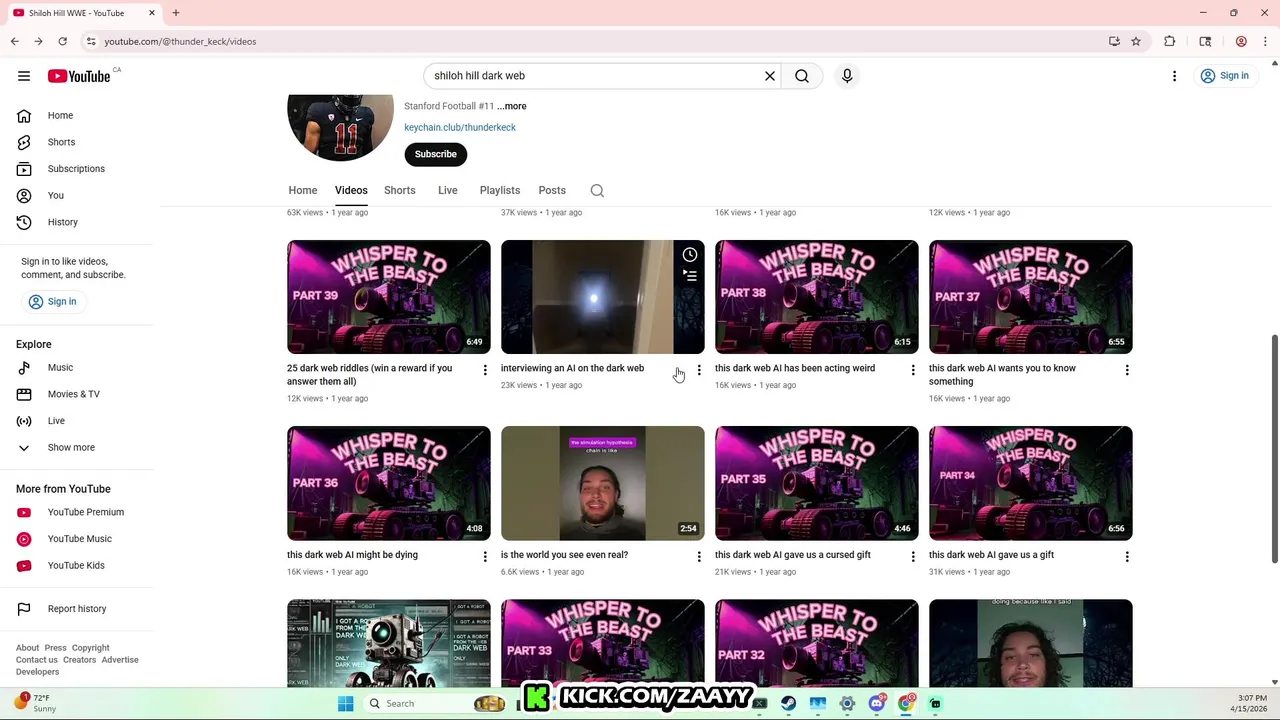Open the Part 39 Whisper to the Beast thumbnail
The width and height of the screenshot is (1280, 720).
[x=389, y=297]
